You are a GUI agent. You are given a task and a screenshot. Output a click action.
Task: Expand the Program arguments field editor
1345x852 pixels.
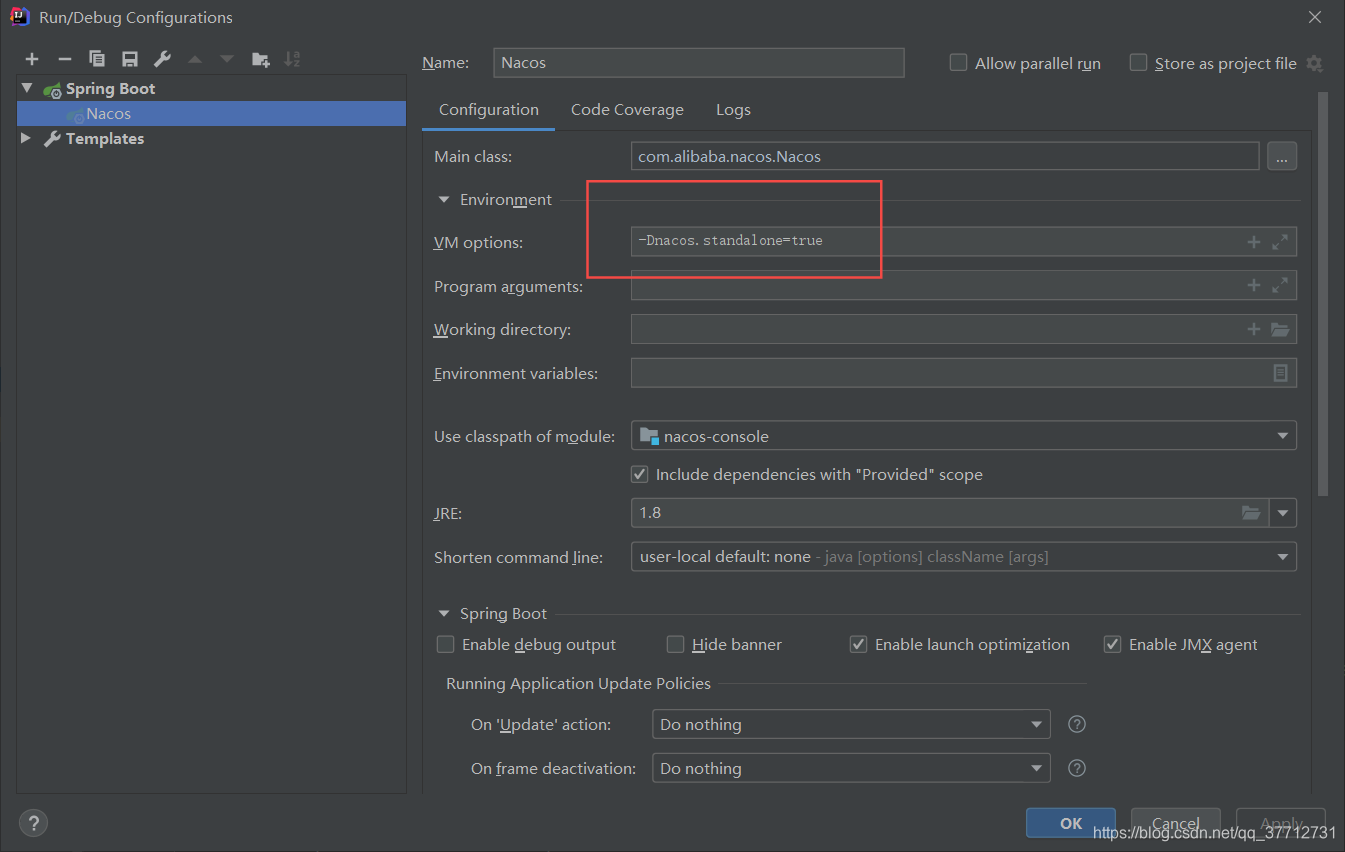click(x=1280, y=286)
